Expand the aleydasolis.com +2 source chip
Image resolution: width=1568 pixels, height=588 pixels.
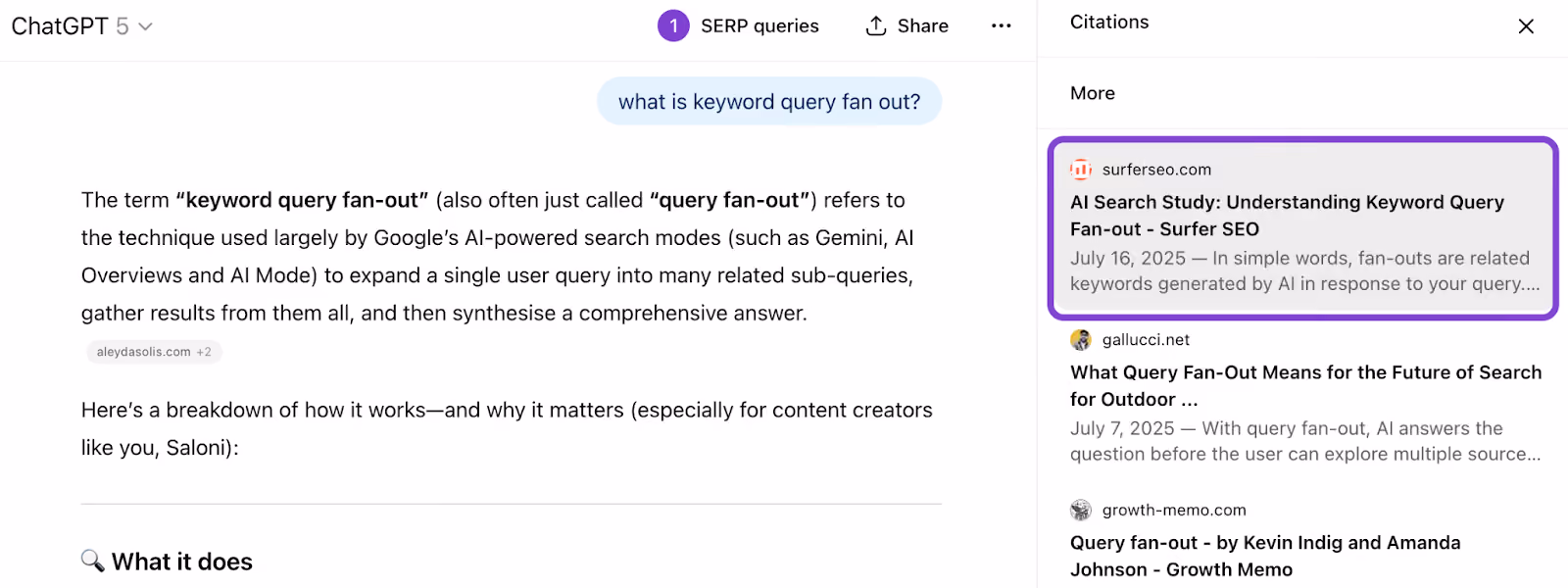pyautogui.click(x=154, y=352)
